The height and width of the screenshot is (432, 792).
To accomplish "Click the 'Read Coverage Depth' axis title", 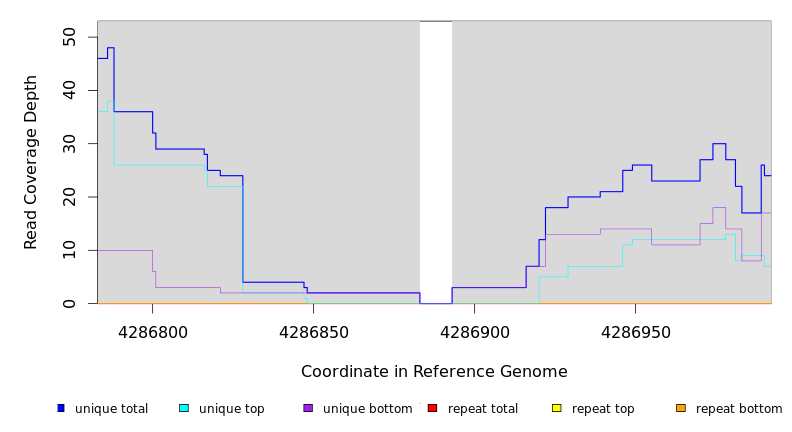I will tap(31, 162).
